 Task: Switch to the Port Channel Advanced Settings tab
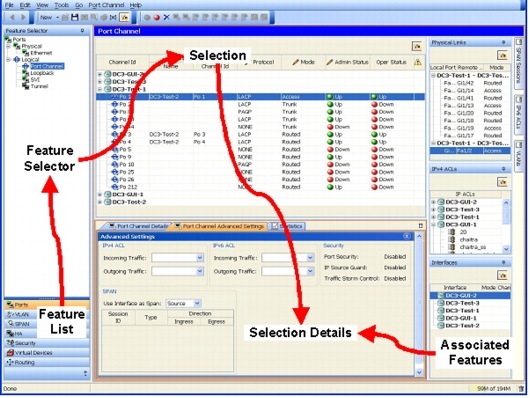pos(220,226)
